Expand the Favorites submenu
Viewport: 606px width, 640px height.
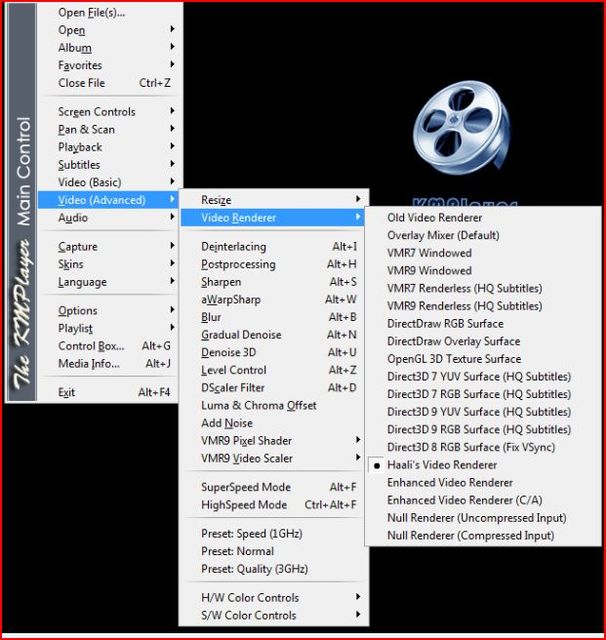pos(109,65)
